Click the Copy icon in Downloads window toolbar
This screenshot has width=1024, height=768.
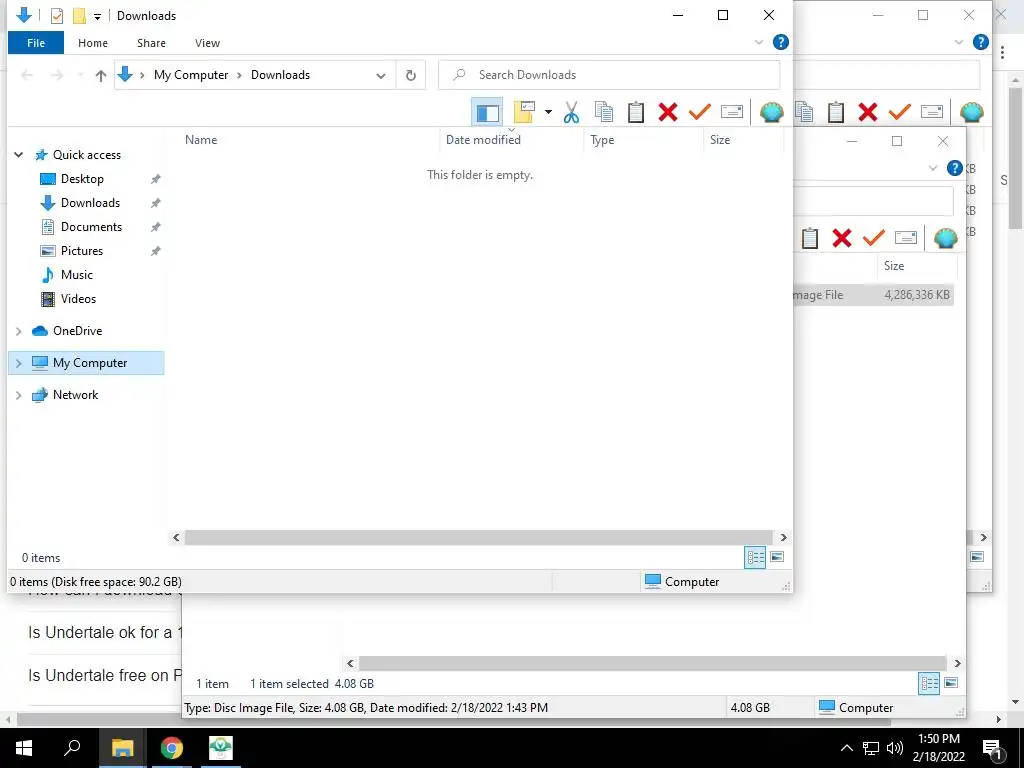pyautogui.click(x=604, y=112)
